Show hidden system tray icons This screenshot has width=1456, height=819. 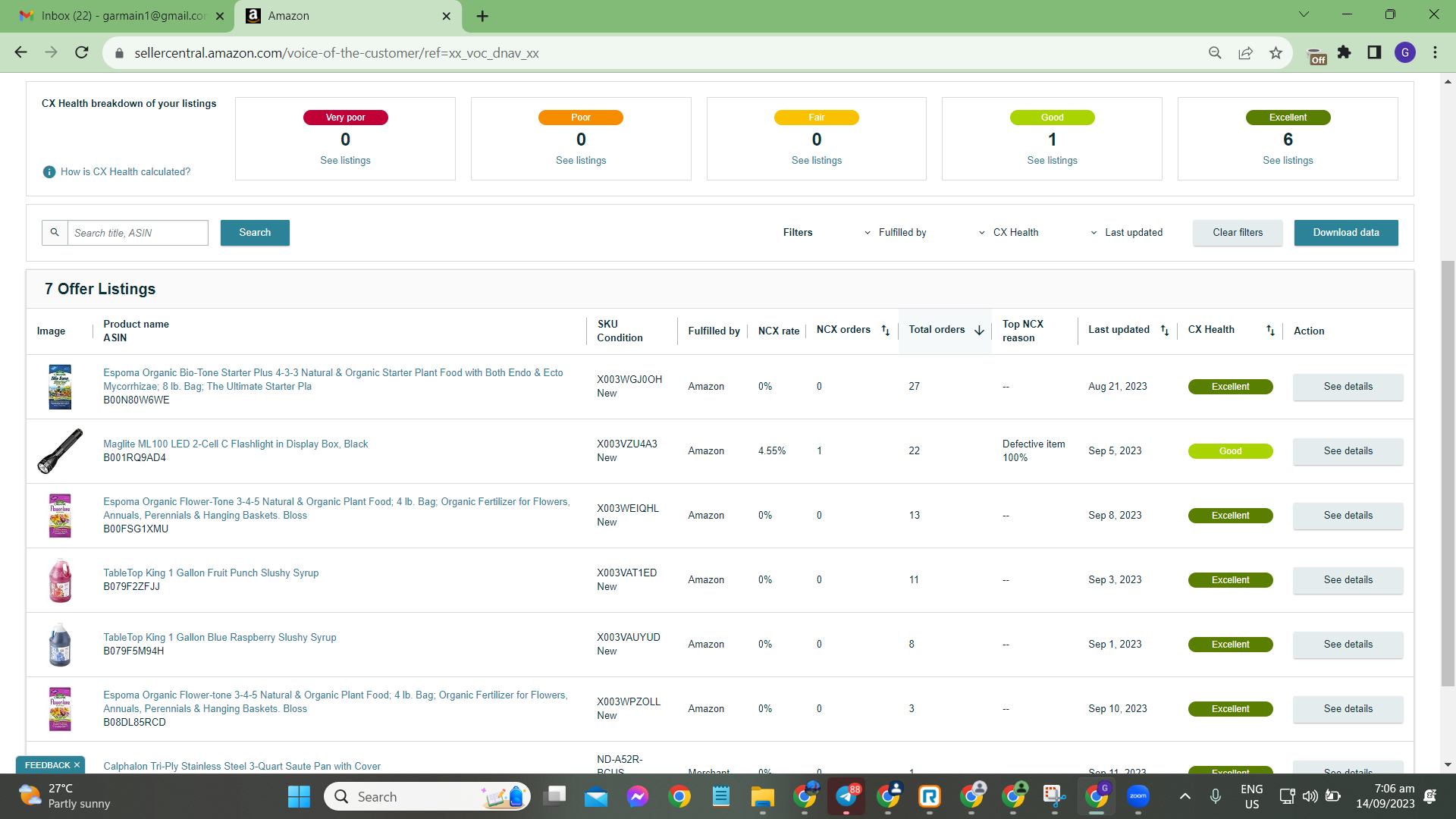click(1185, 796)
